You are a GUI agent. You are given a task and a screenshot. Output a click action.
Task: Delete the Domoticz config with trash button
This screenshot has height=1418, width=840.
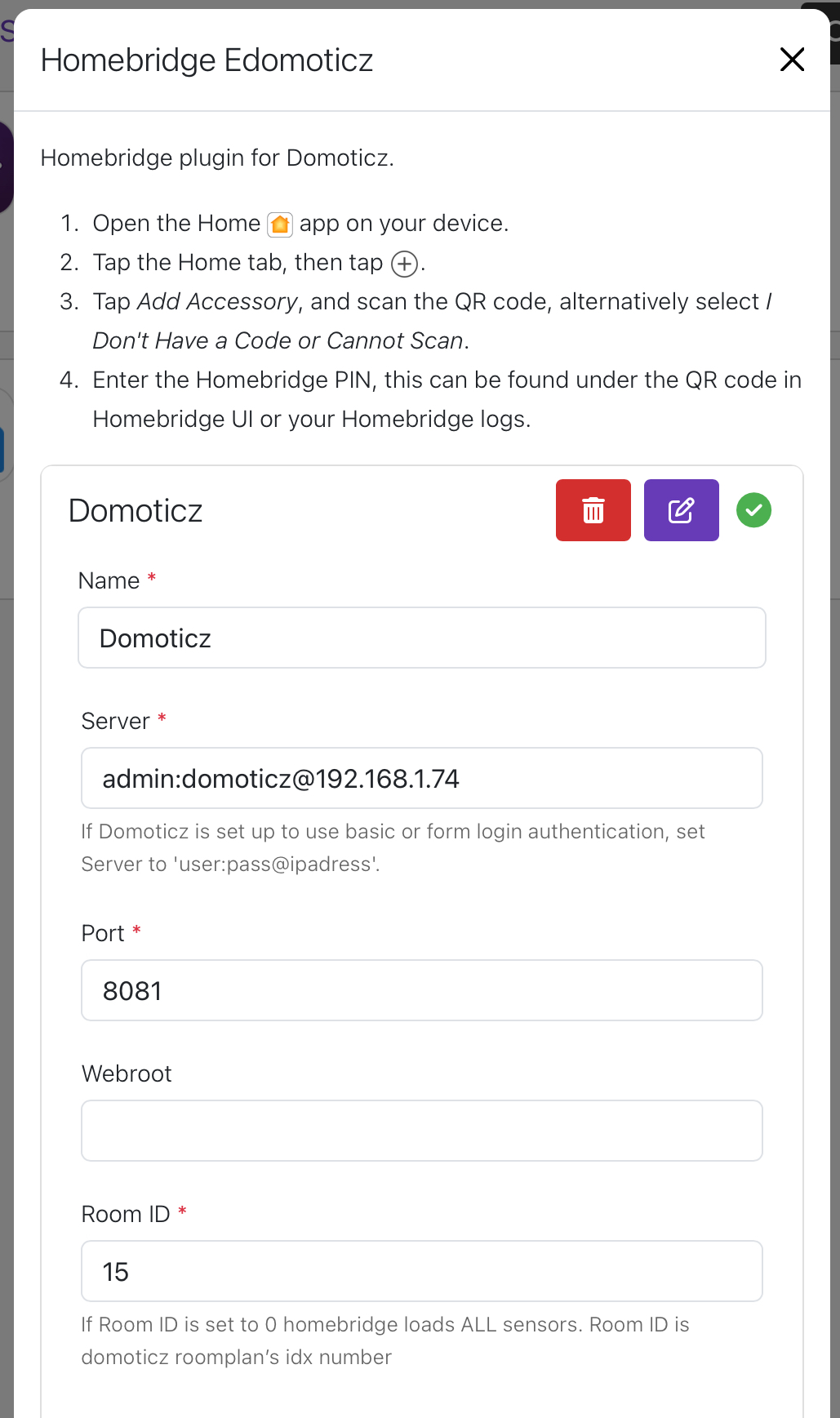[x=593, y=510]
